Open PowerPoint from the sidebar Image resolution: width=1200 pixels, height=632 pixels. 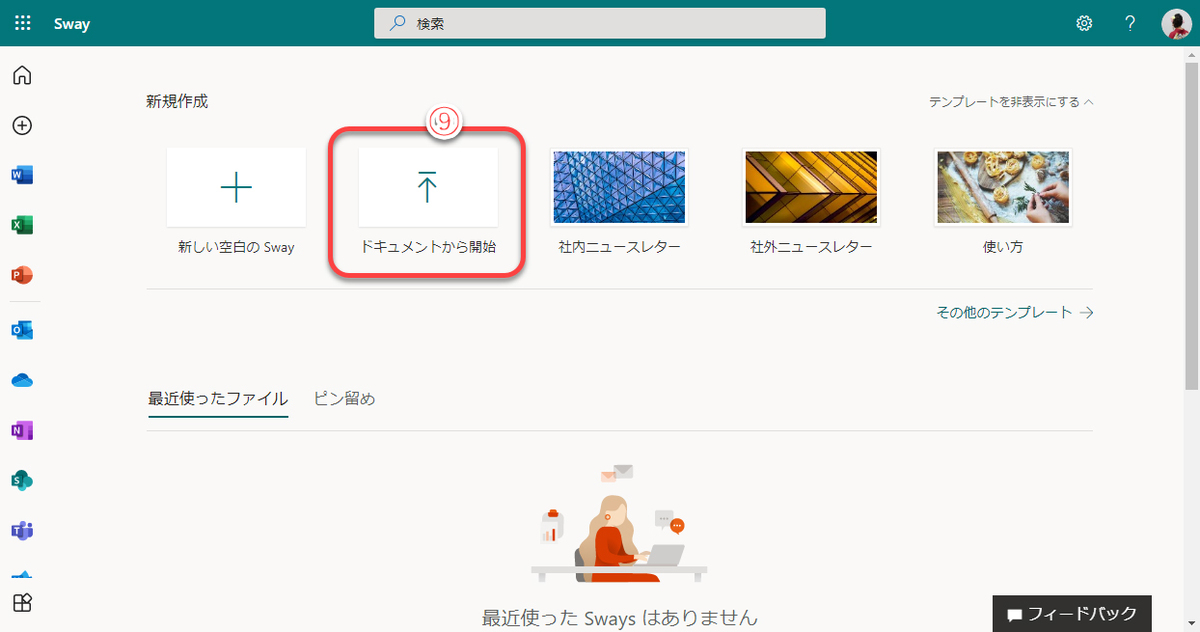tap(22, 276)
